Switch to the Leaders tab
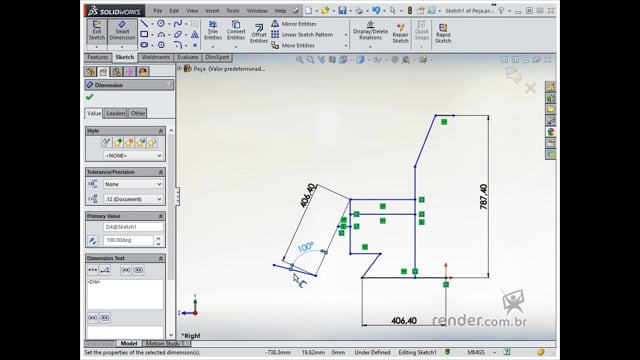This screenshot has height=360, width=640. pyautogui.click(x=116, y=113)
